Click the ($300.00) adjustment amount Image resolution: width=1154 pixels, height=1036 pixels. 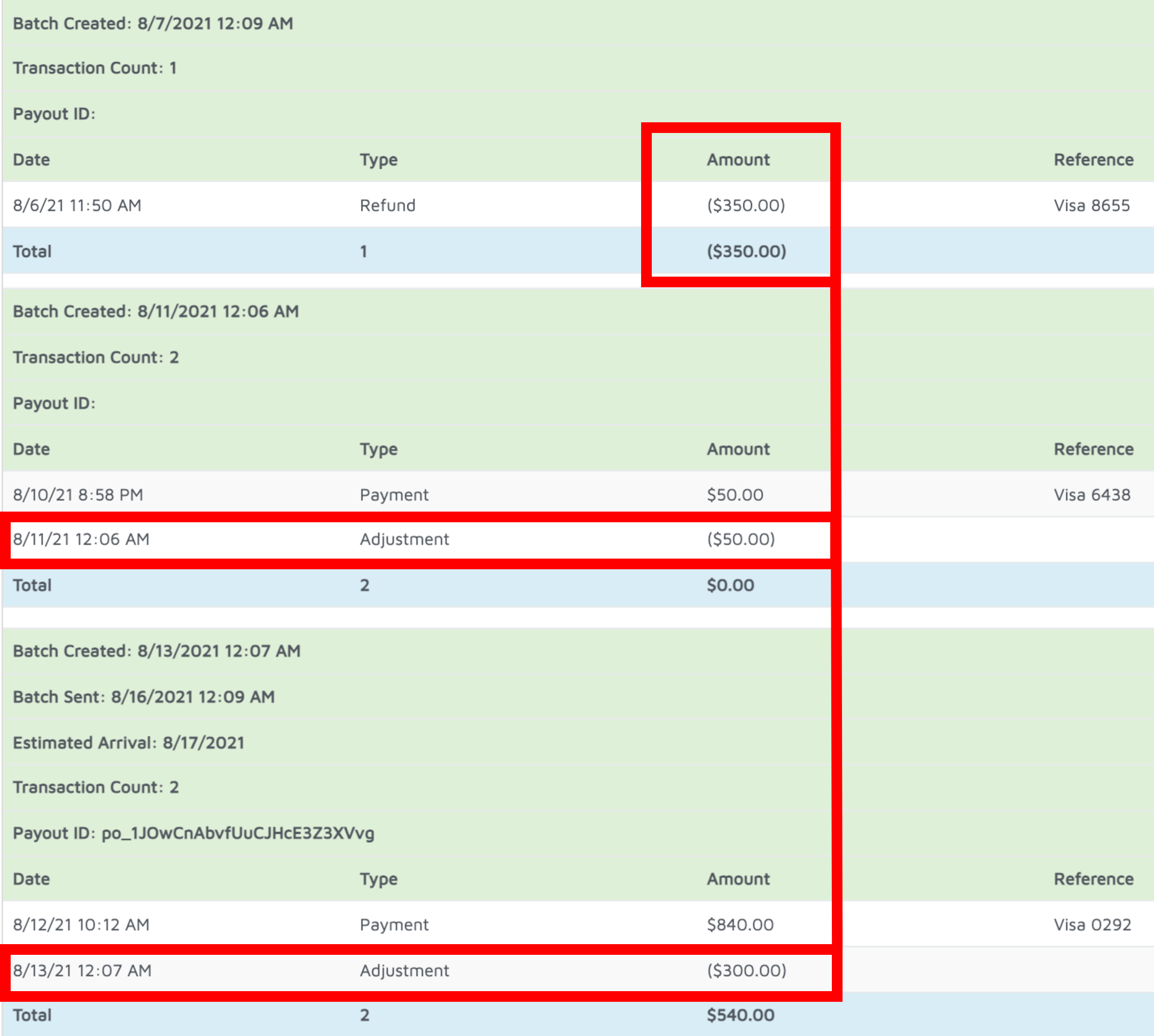[x=746, y=970]
